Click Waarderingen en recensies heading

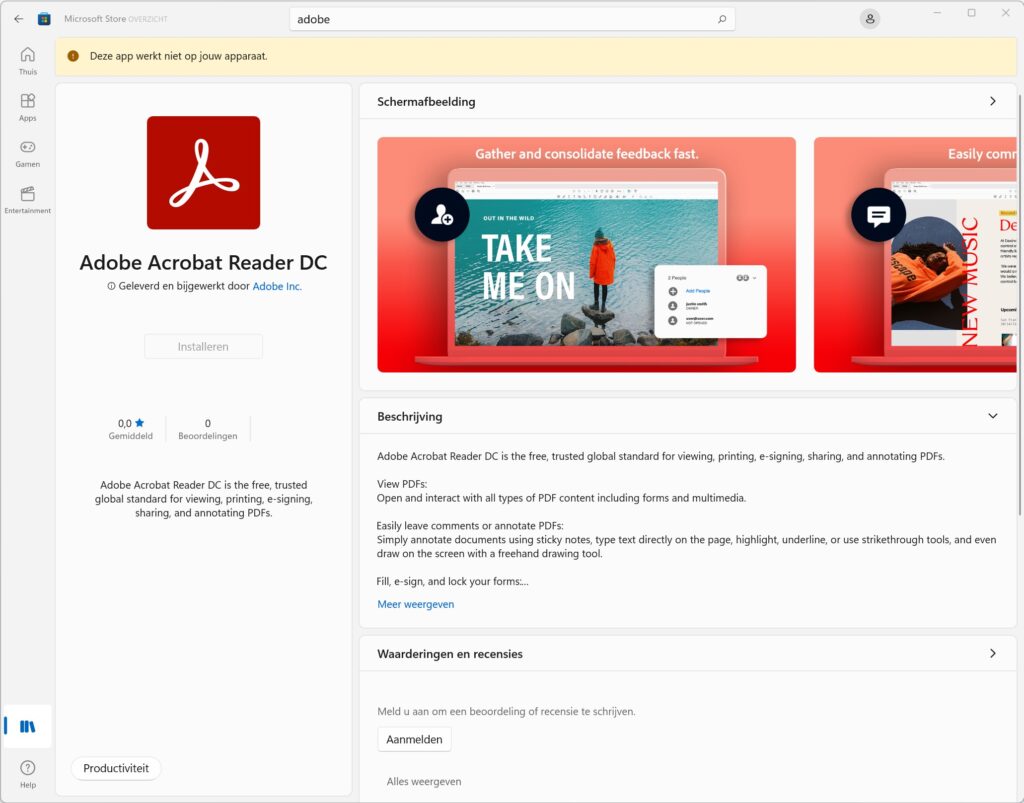(x=450, y=654)
